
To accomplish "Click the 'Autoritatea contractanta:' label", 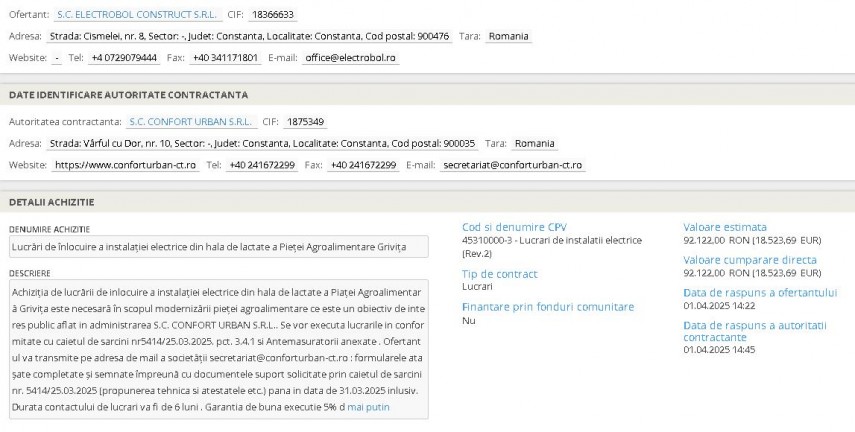I will [65, 122].
